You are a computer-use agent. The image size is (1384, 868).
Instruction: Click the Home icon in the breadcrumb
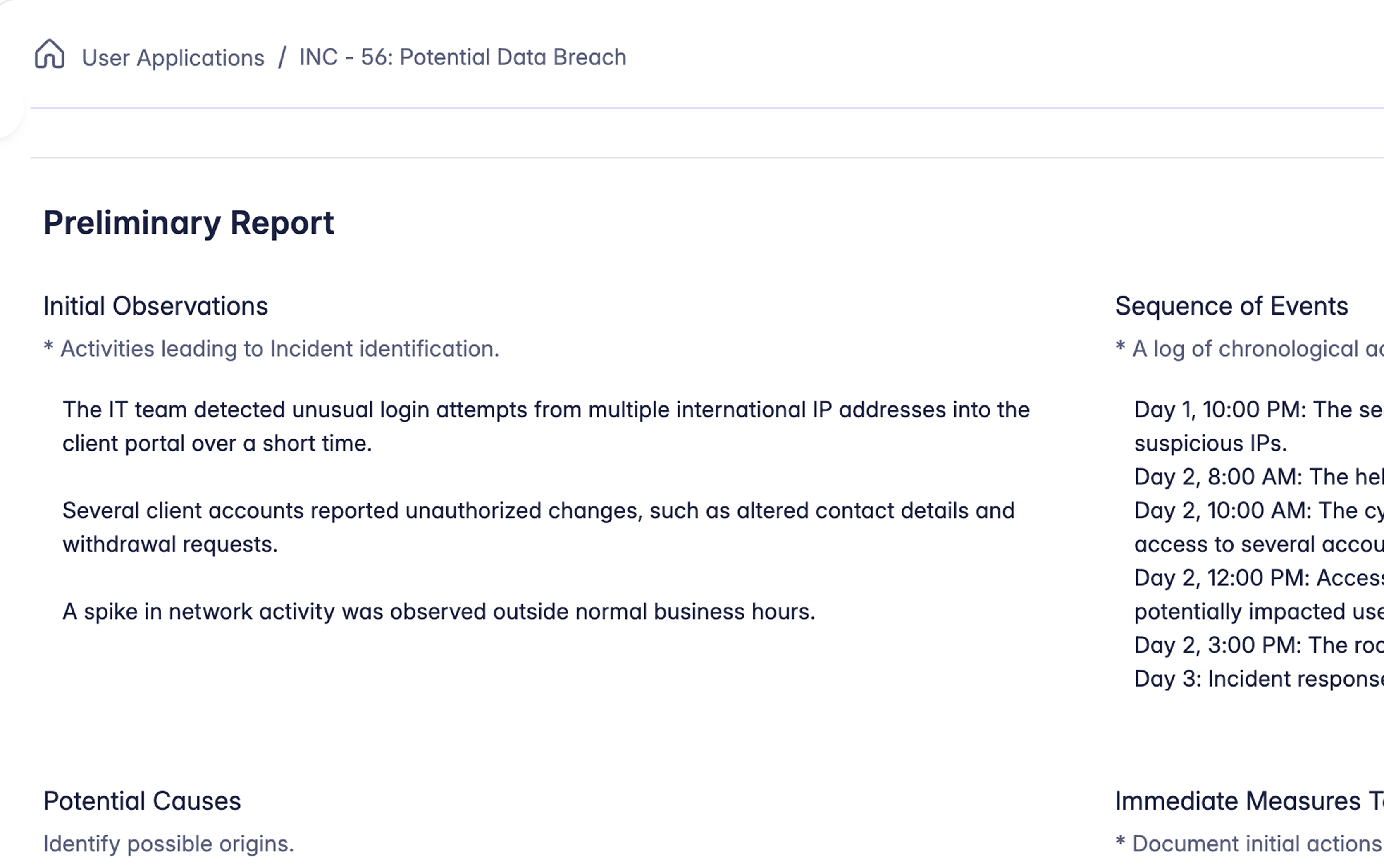coord(49,55)
